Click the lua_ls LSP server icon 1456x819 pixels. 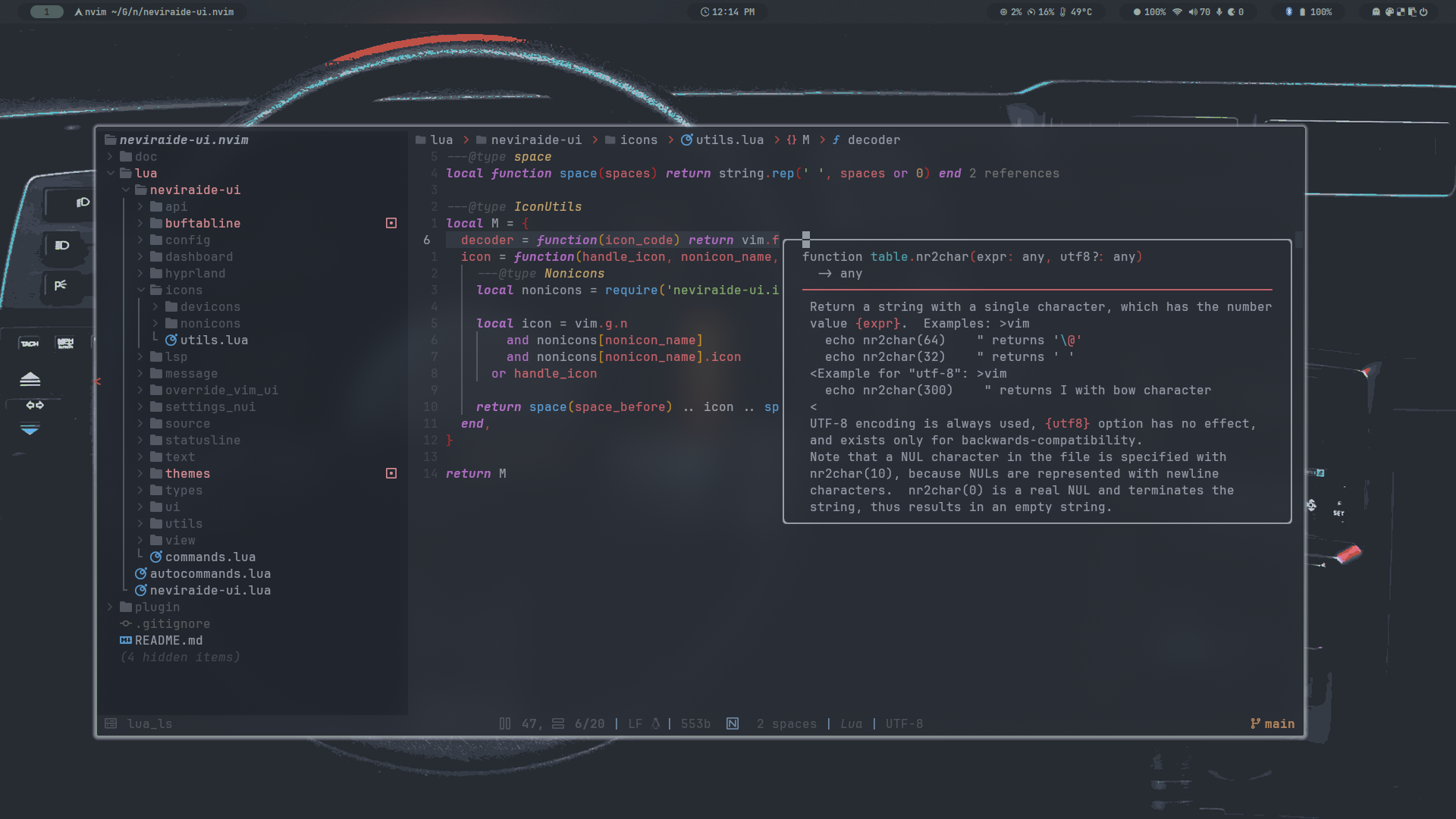[x=111, y=723]
